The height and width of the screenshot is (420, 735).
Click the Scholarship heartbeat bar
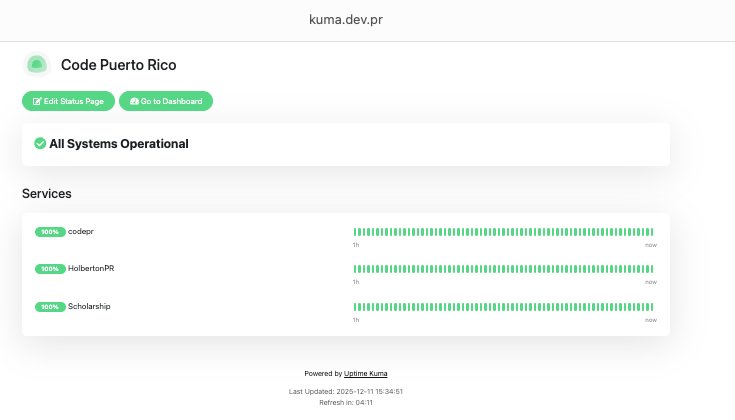coord(503,307)
